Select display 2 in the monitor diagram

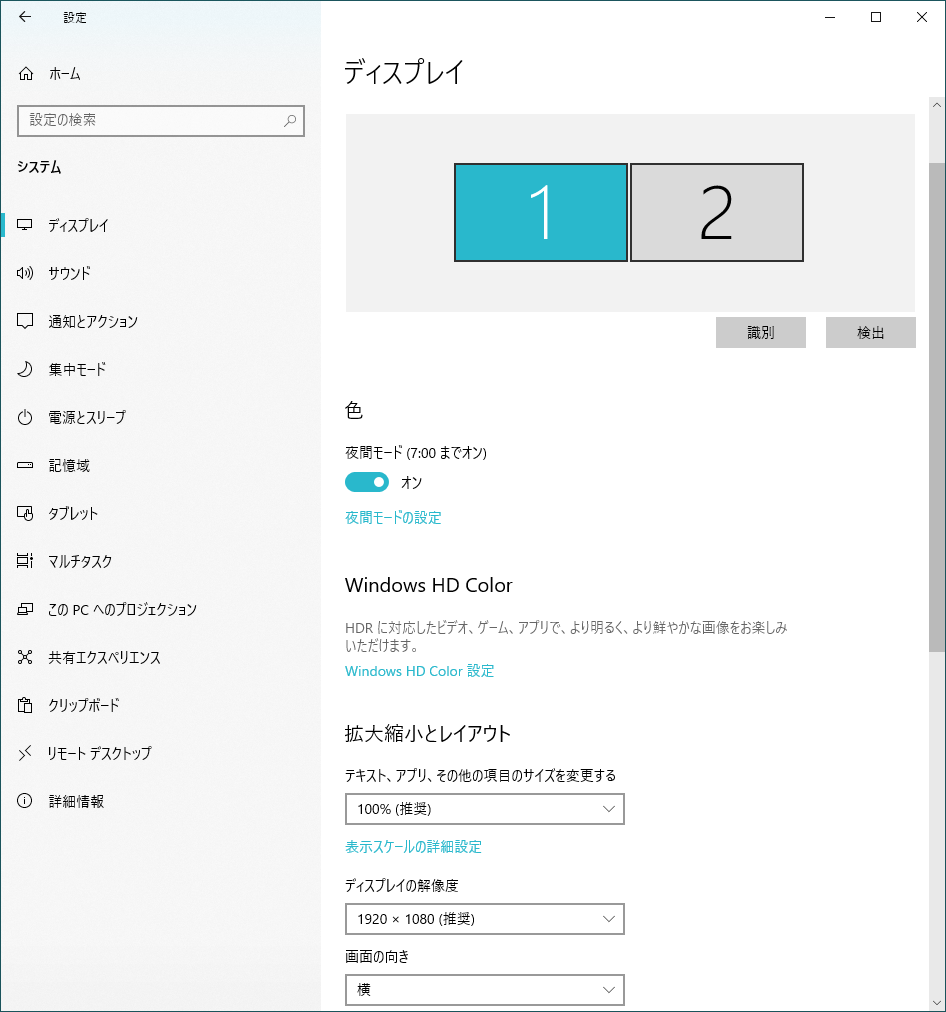point(716,212)
